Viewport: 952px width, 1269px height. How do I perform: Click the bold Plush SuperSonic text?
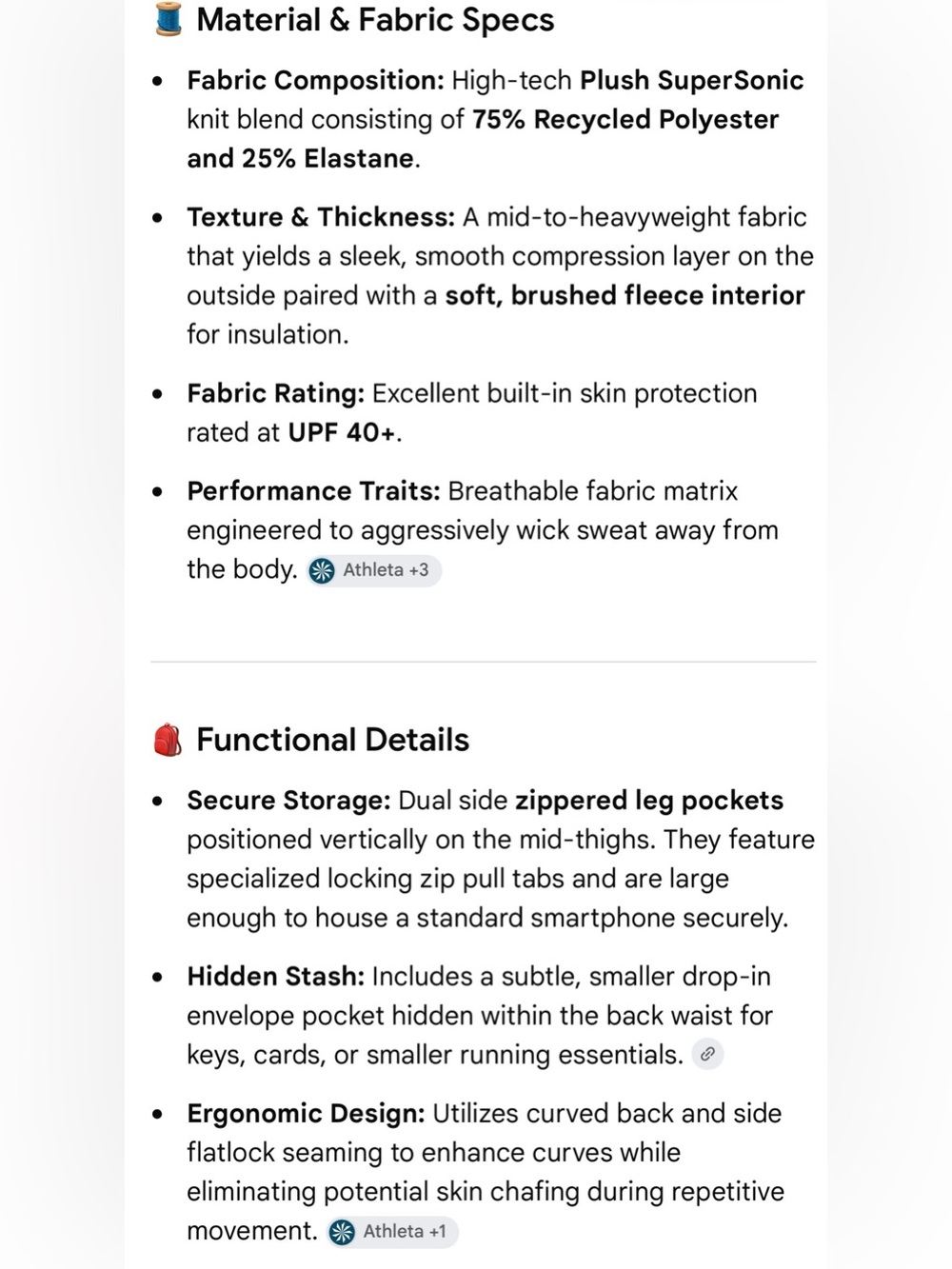pyautogui.click(x=692, y=80)
